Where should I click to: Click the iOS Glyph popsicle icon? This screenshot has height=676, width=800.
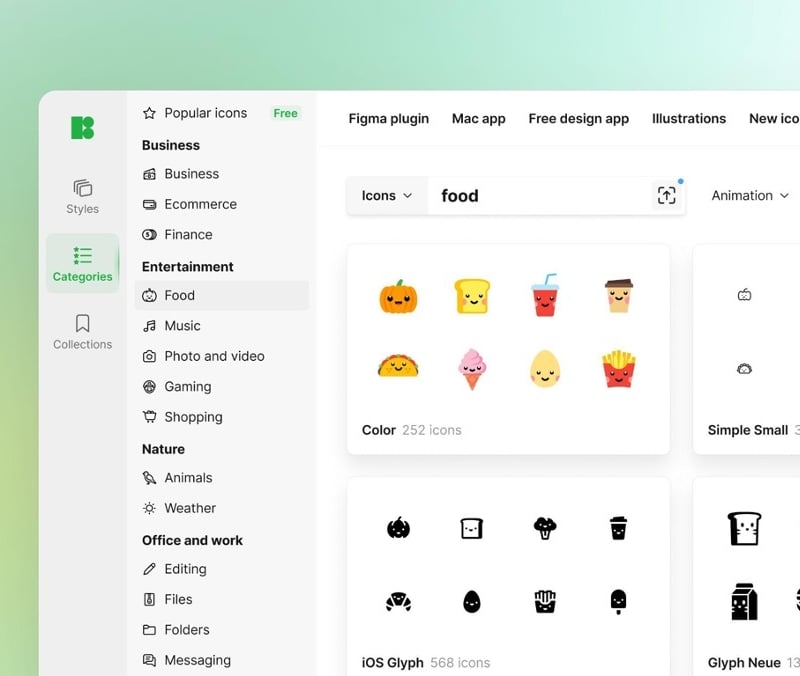(618, 602)
